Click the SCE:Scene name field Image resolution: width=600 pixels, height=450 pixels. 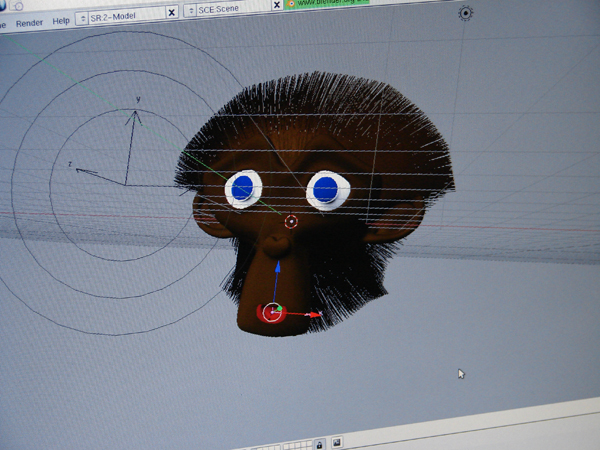point(230,8)
